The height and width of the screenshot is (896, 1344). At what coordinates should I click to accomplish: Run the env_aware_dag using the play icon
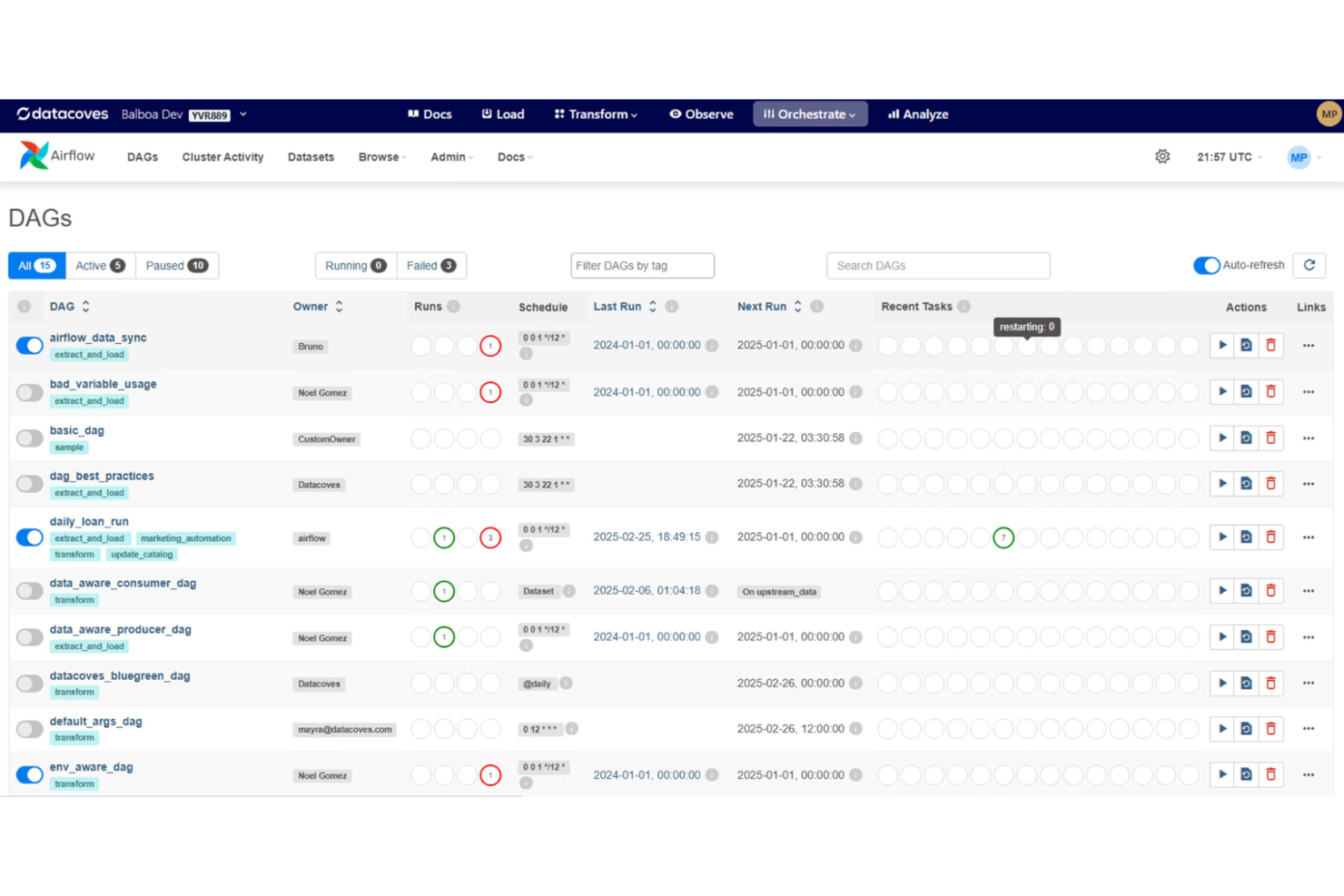point(1222,775)
